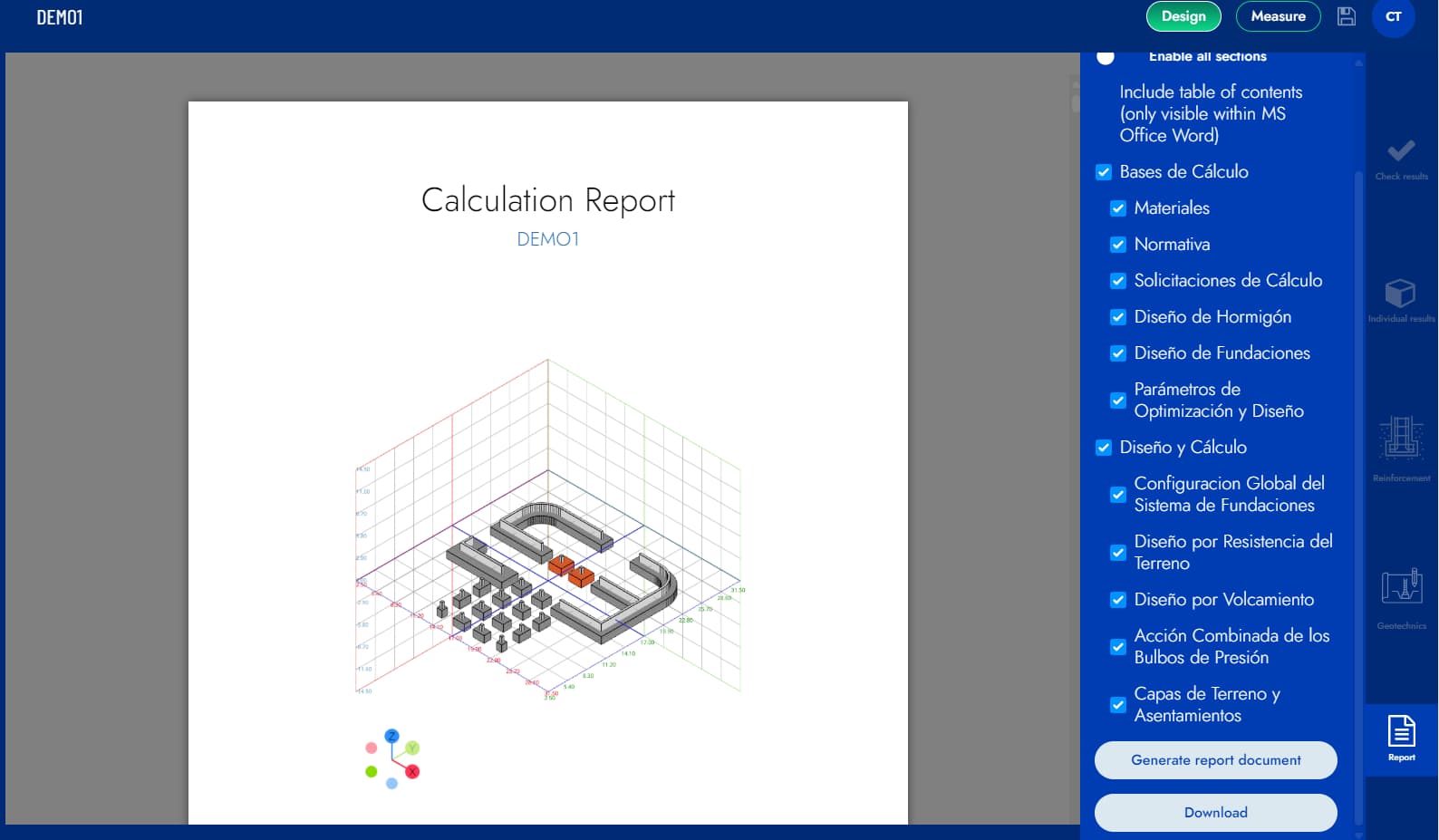Open the Geotechnics sidebar section
Image resolution: width=1439 pixels, height=840 pixels.
(x=1401, y=598)
